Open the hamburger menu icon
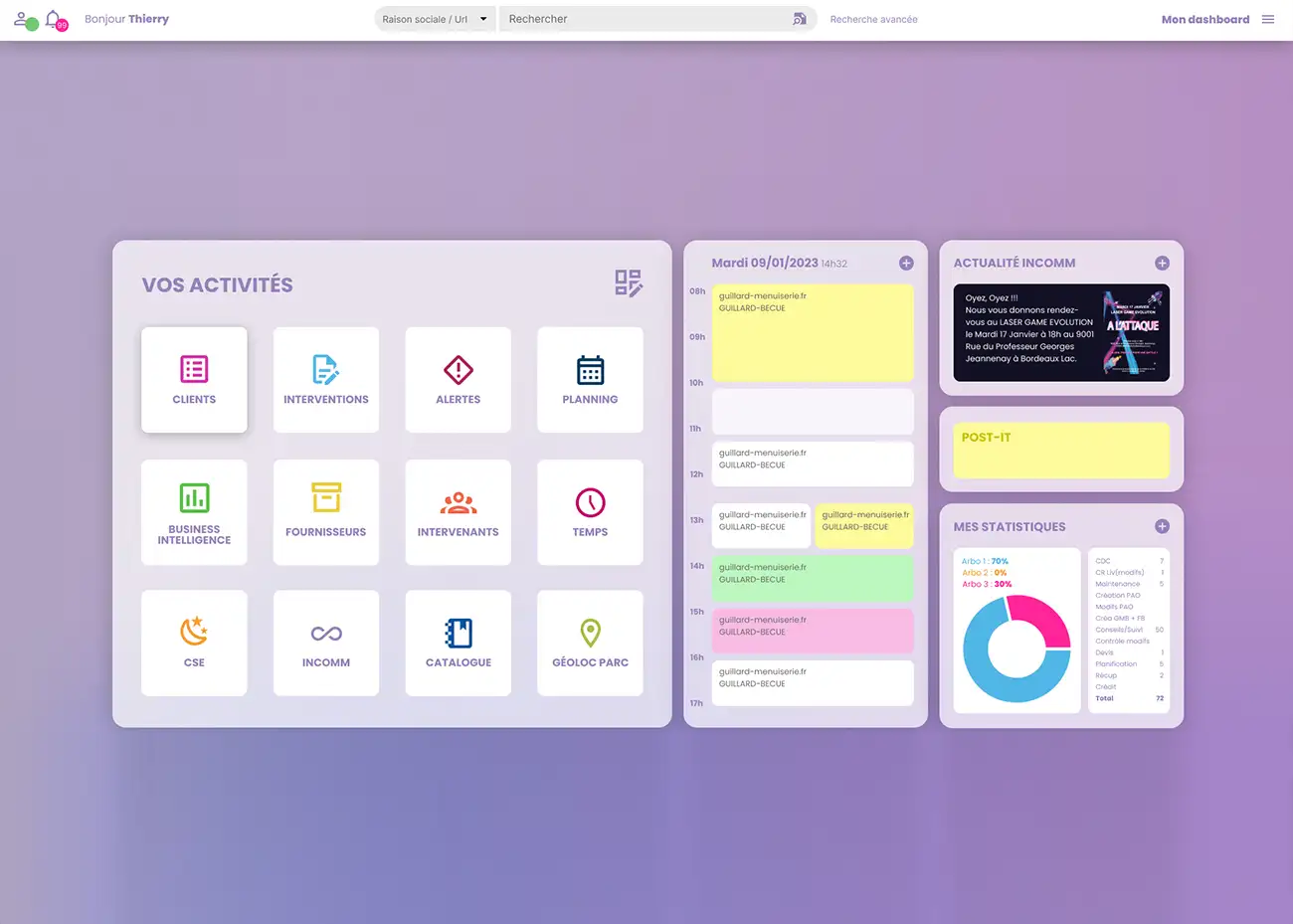 pos(1268,19)
